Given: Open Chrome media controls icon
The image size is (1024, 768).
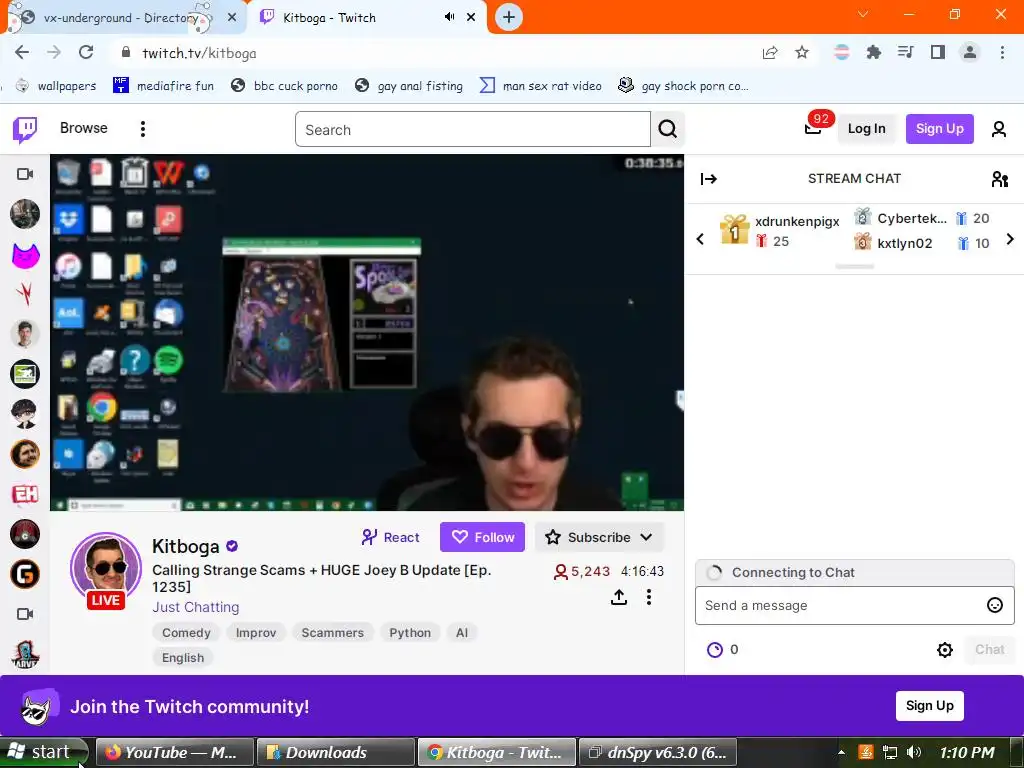Looking at the screenshot, I should click(905, 52).
